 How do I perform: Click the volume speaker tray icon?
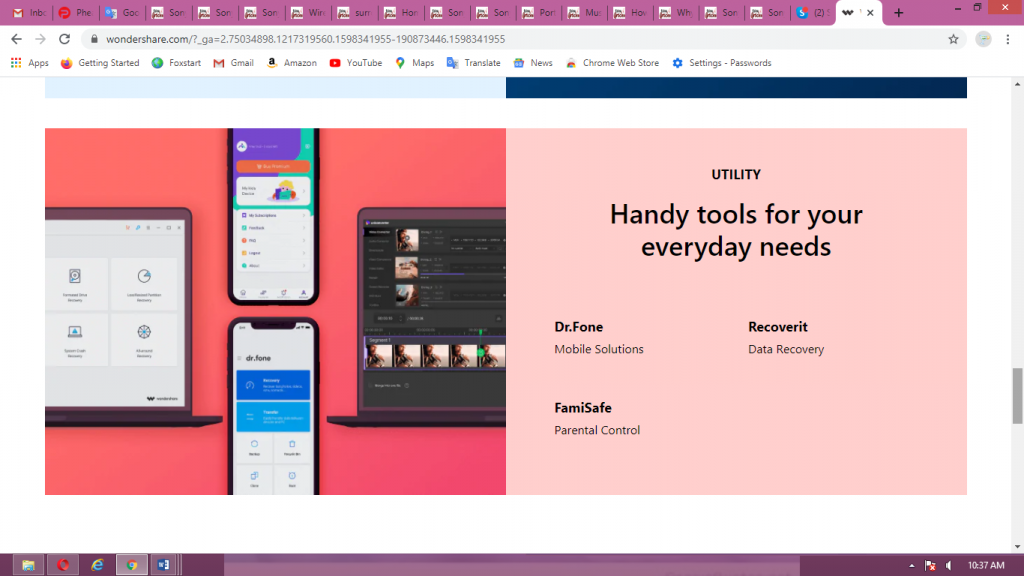(x=948, y=566)
